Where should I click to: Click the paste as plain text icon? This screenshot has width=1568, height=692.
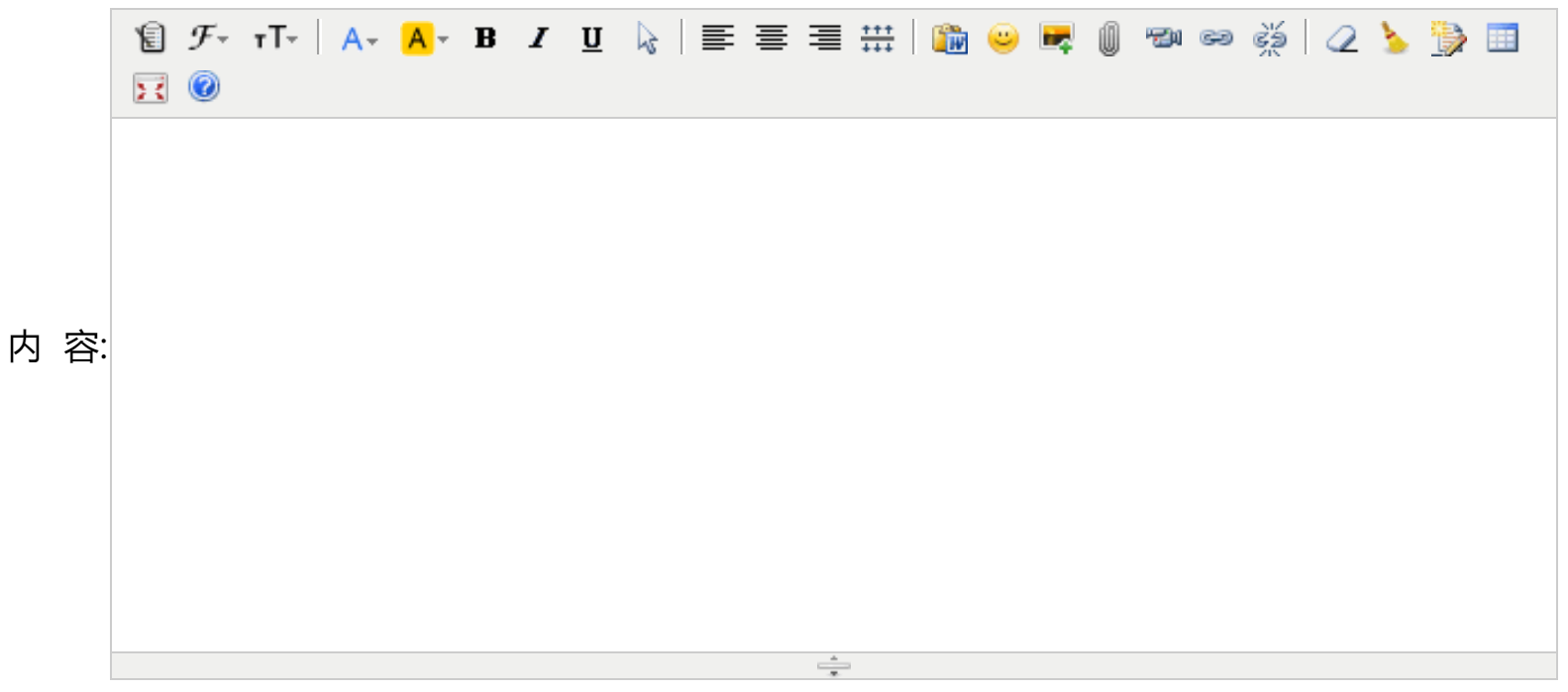pyautogui.click(x=150, y=39)
